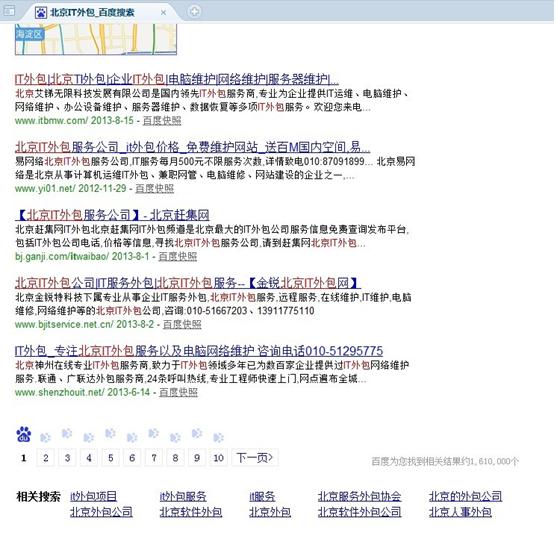The height and width of the screenshot is (537, 556).
Task: Open related search 北京的外包公司
Action: click(465, 496)
